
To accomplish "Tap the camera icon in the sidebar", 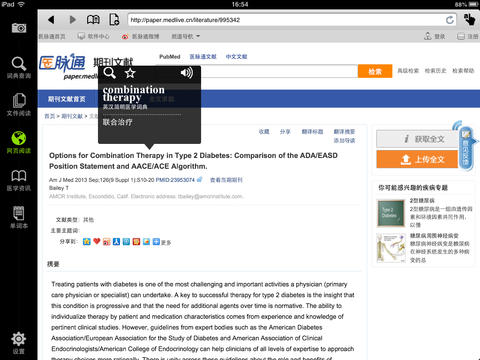I will click(19, 28).
